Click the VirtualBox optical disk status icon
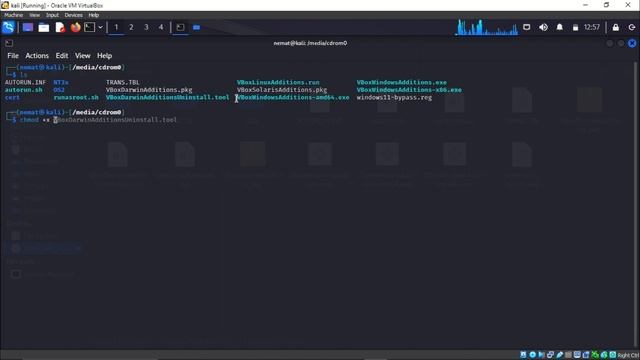Viewport: 640px width, 360px height. click(x=533, y=355)
